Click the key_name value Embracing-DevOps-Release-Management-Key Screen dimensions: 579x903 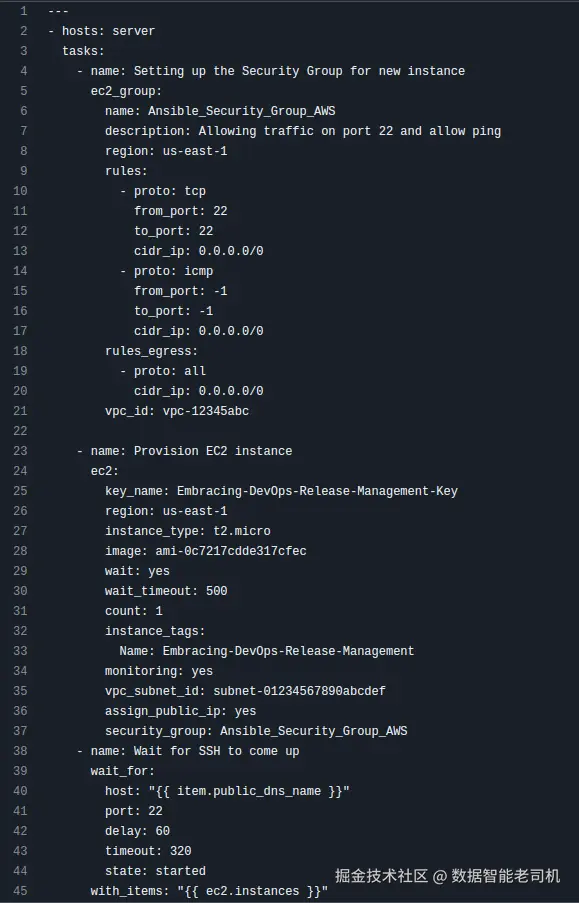[x=317, y=491]
